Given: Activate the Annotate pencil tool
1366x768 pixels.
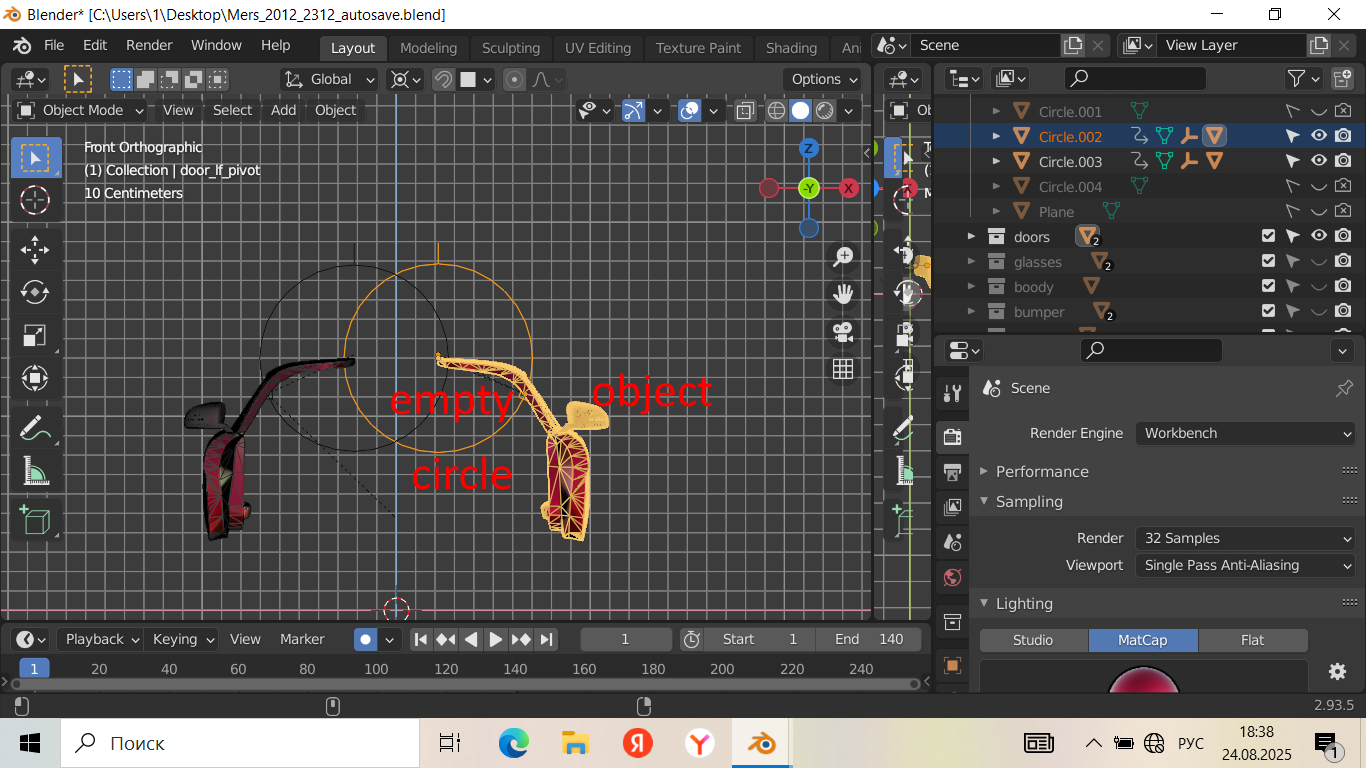Looking at the screenshot, I should (x=35, y=428).
